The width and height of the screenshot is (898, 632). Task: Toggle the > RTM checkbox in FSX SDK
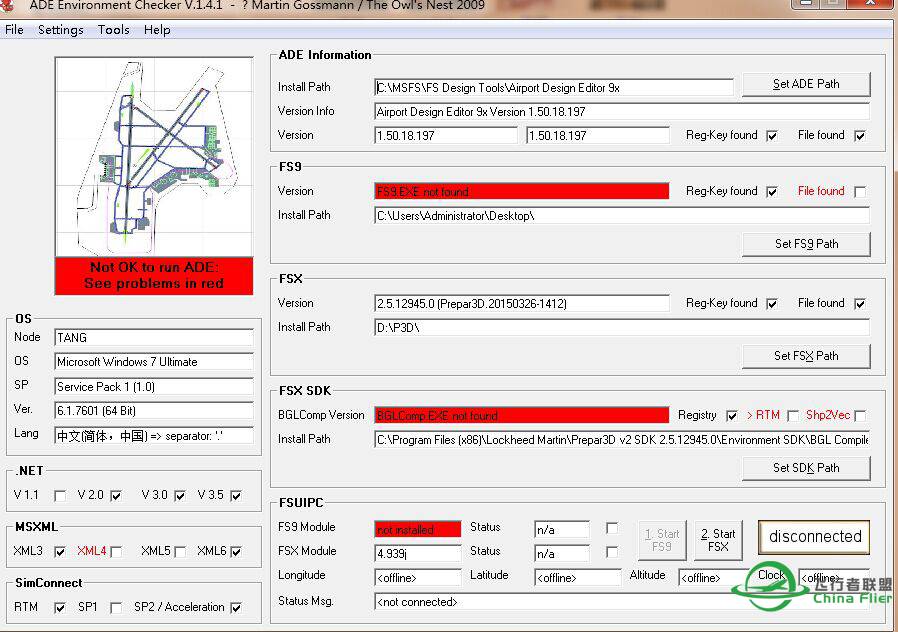pos(793,416)
